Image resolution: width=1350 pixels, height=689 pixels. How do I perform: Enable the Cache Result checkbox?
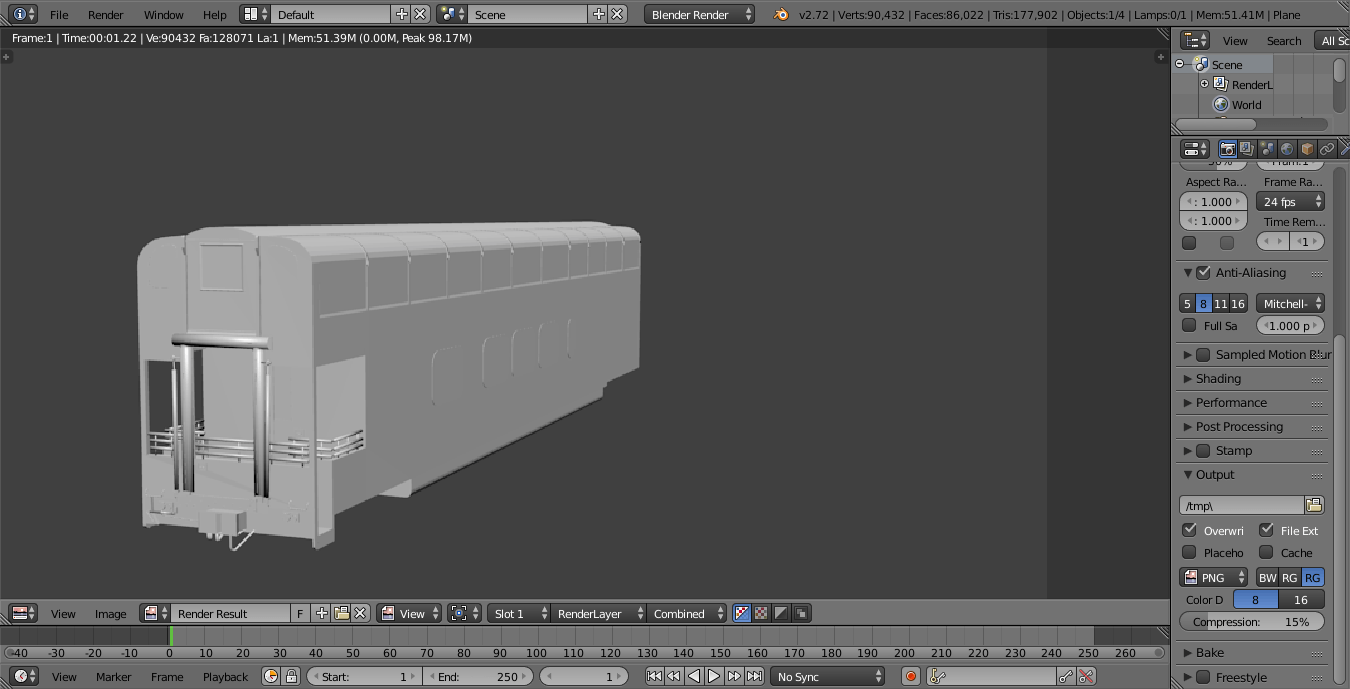(1266, 552)
